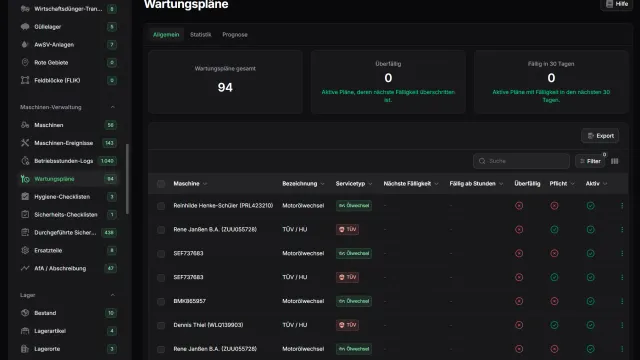The width and height of the screenshot is (640, 360).
Task: Open Rote Gebiete map pin entry
Action: [x=68, y=62]
